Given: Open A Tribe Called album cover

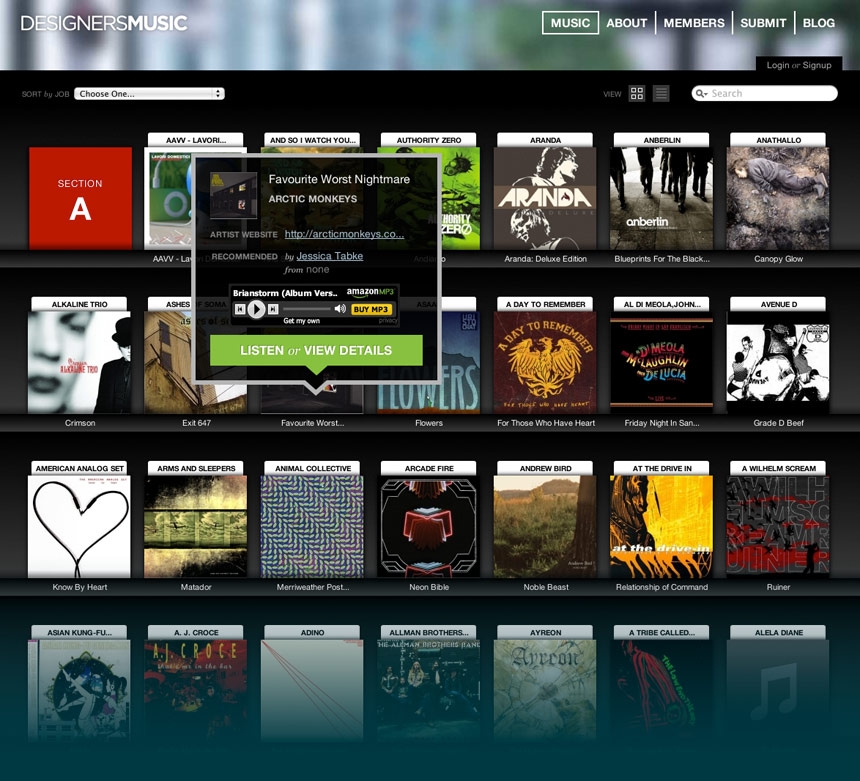Looking at the screenshot, I should 661,691.
